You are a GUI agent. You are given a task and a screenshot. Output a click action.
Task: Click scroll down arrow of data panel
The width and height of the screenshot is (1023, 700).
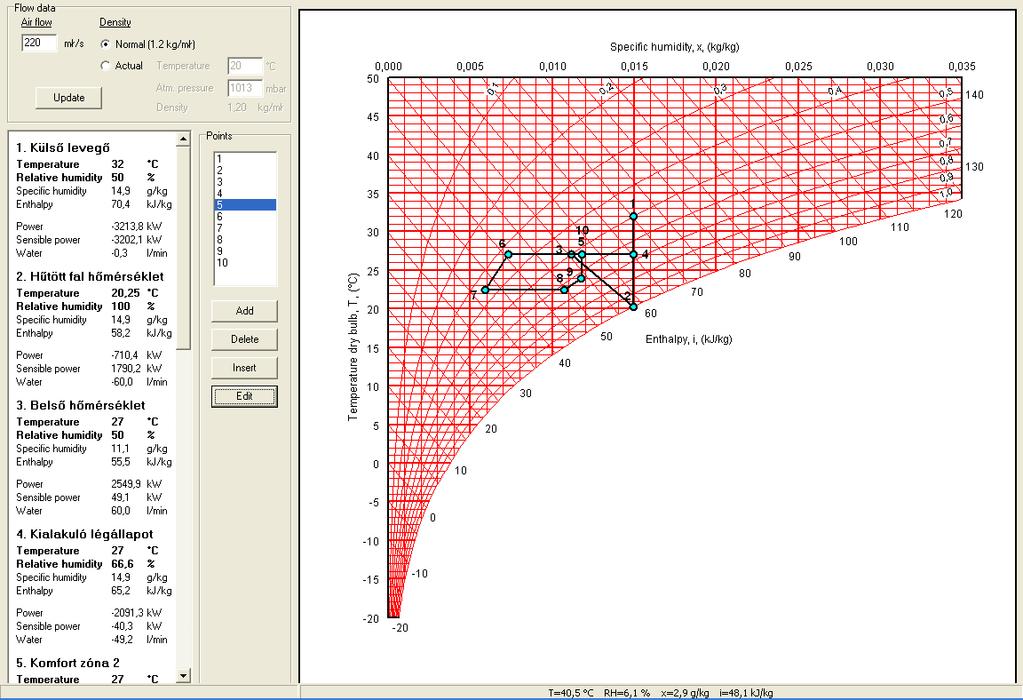coord(183,676)
